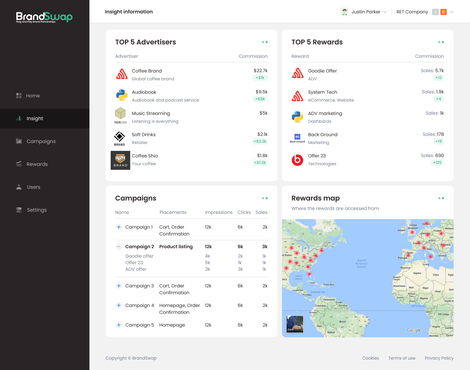Click the Home grid icon
This screenshot has width=470, height=370.
(x=19, y=96)
